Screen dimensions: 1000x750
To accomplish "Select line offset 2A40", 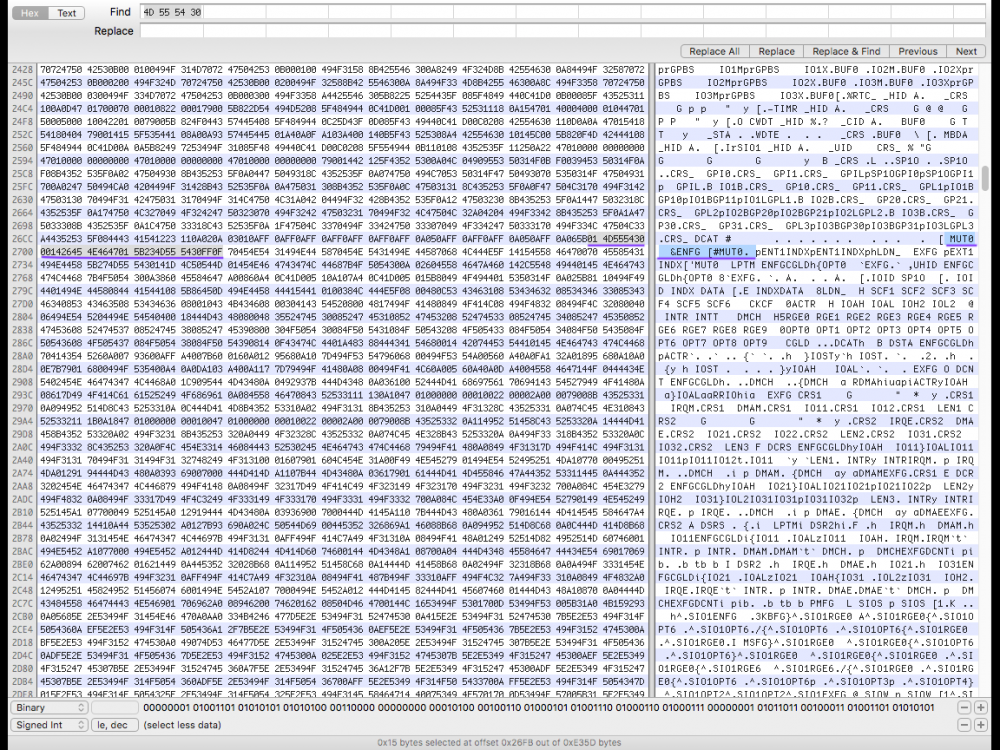I will pos(22,460).
